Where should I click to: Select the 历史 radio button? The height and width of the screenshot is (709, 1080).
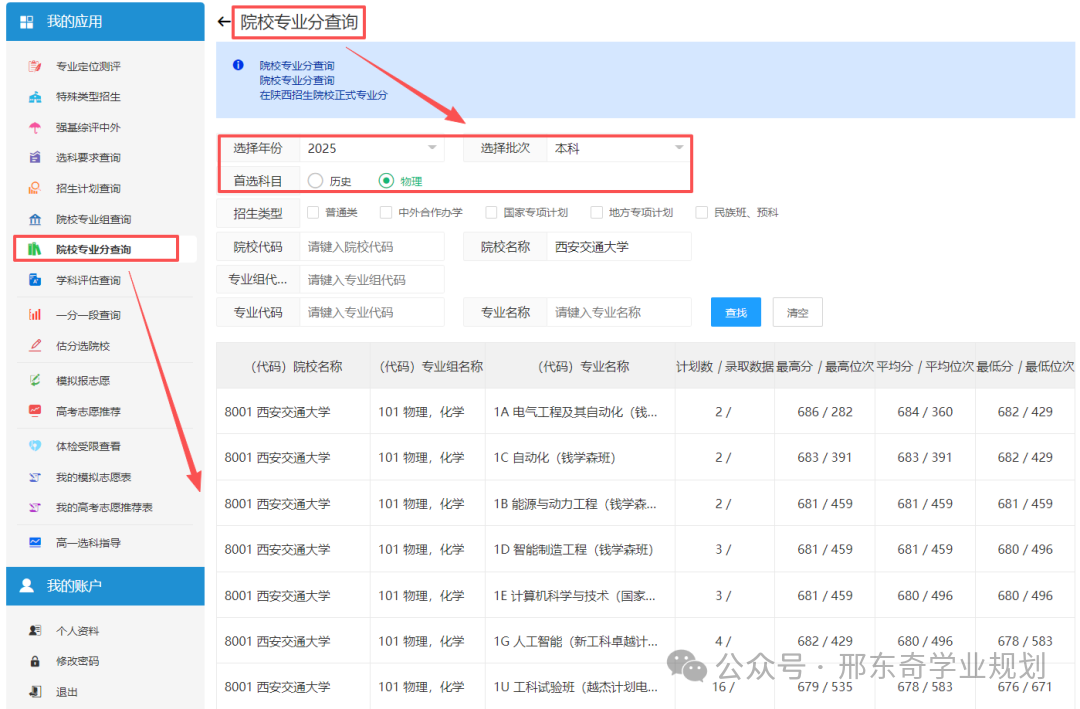(x=316, y=181)
